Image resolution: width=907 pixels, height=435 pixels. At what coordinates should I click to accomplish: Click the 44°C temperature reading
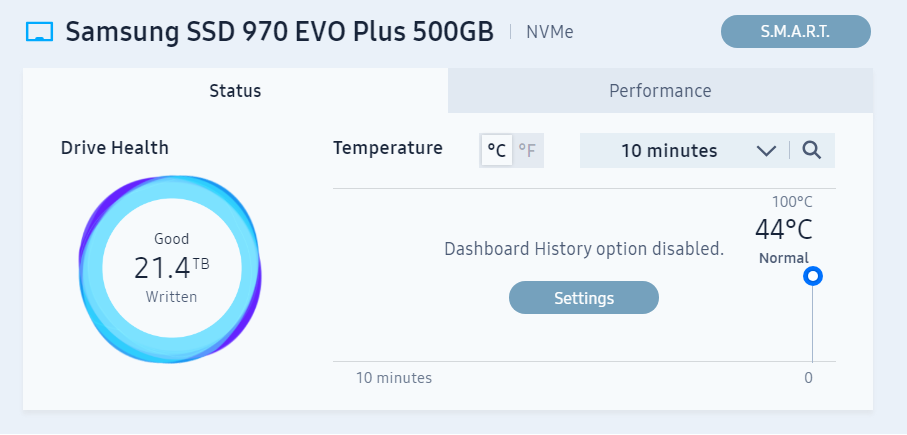[x=784, y=230]
